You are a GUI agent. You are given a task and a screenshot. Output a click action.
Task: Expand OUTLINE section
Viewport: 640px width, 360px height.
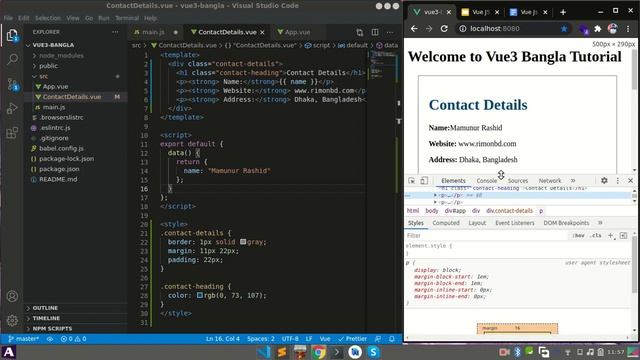[45, 308]
